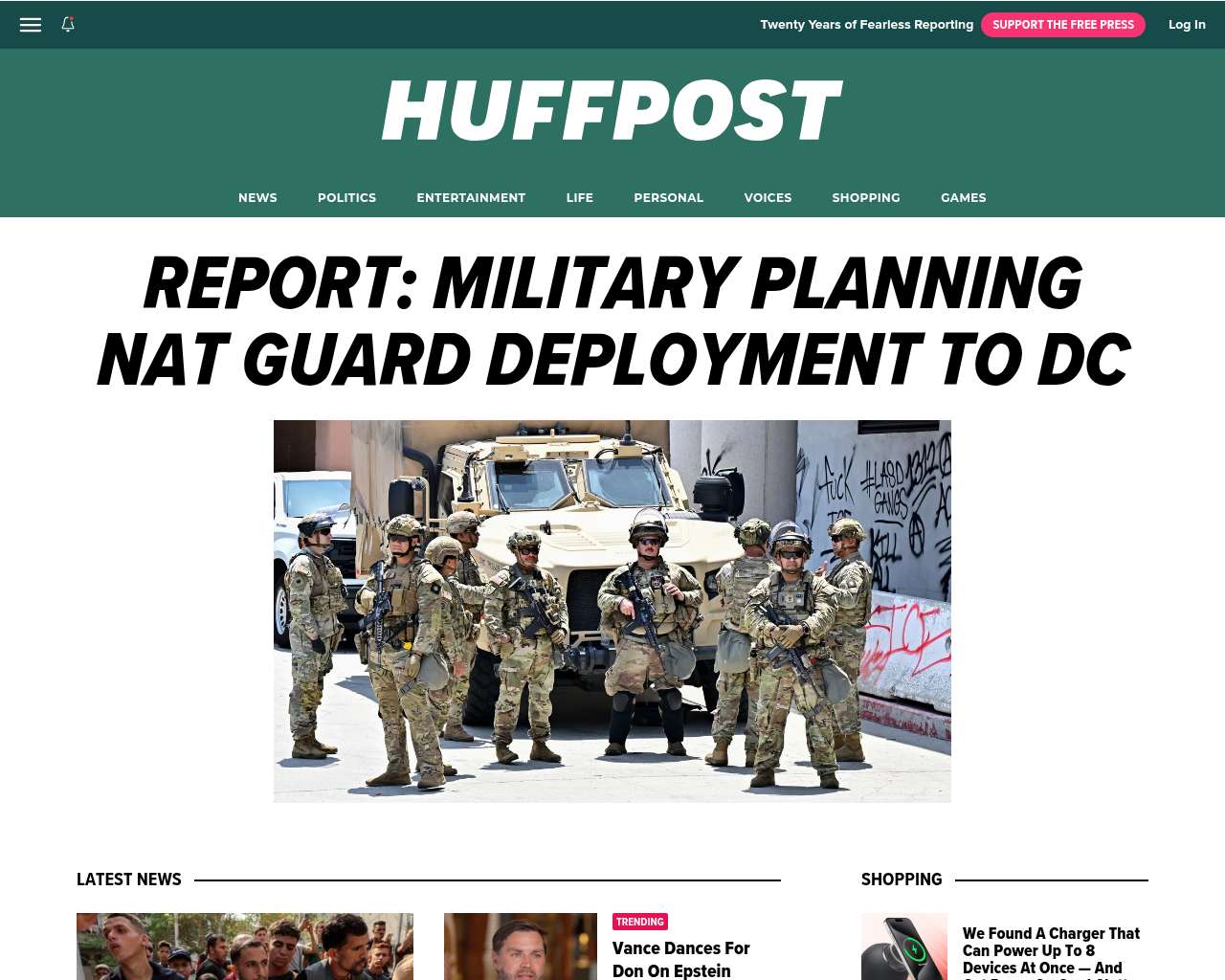Open the hamburger menu icon
Viewport: 1225px width, 980px height.
31,25
